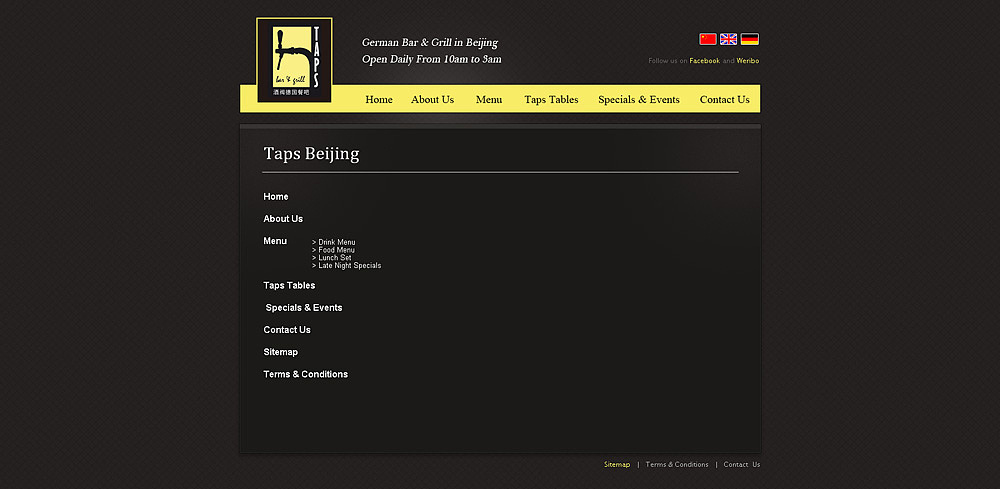1000x489 pixels.
Task: Click Home in the sitemap list
Action: pyautogui.click(x=276, y=196)
